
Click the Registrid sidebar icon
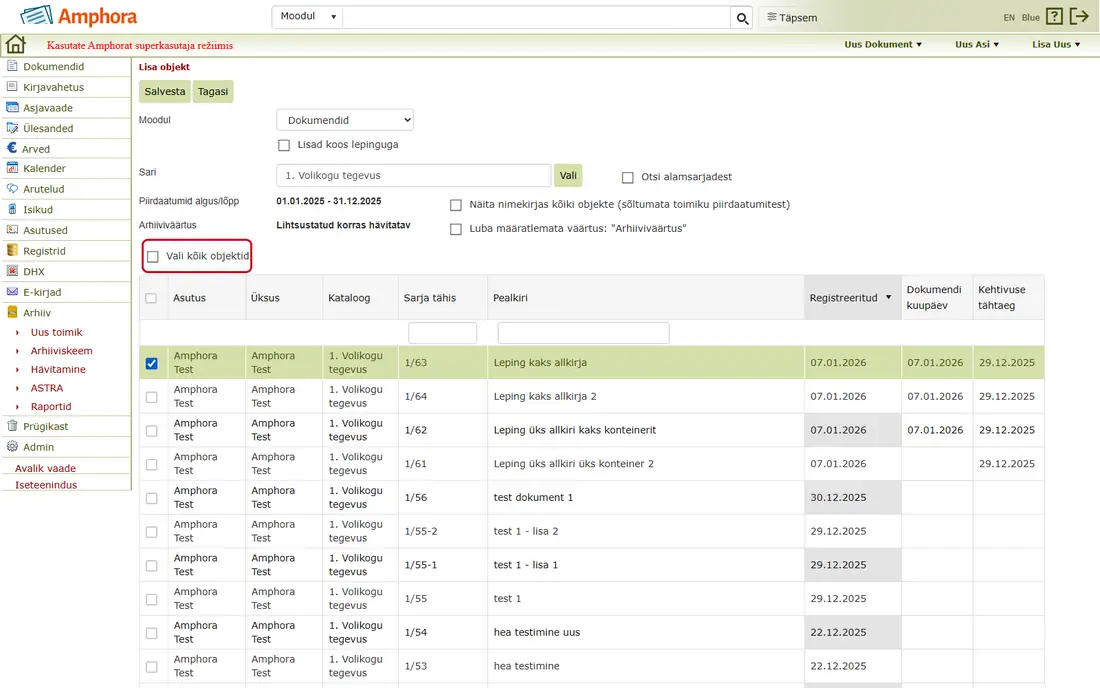(x=12, y=250)
